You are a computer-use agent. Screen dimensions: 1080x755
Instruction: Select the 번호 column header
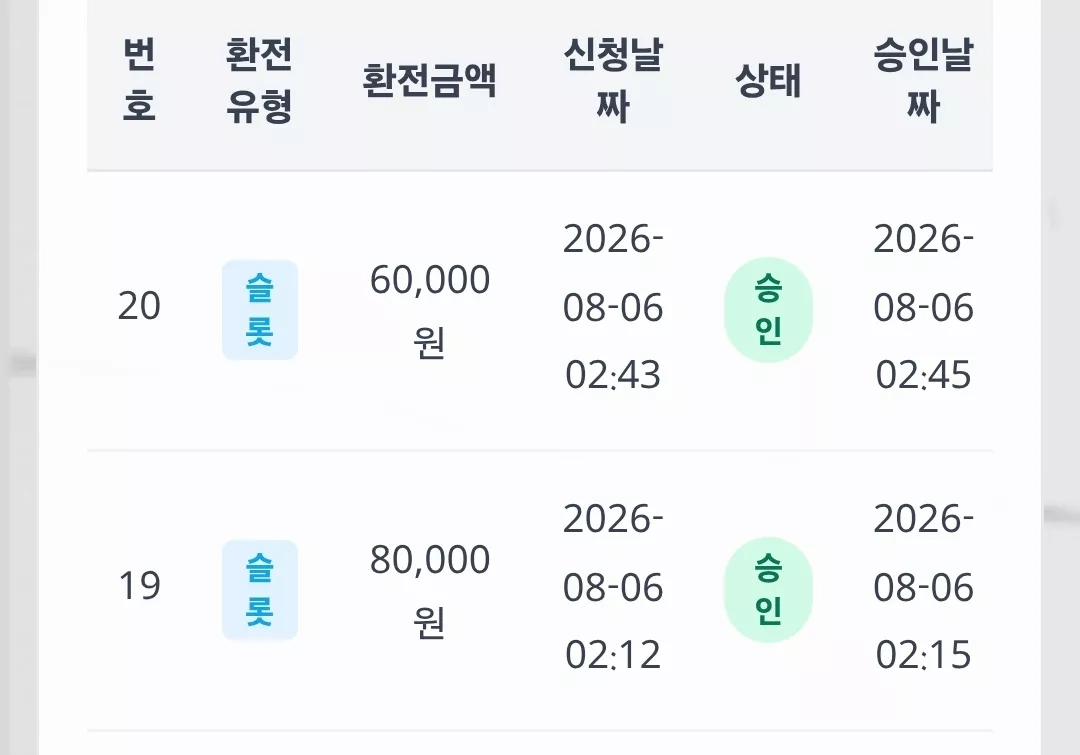point(139,80)
